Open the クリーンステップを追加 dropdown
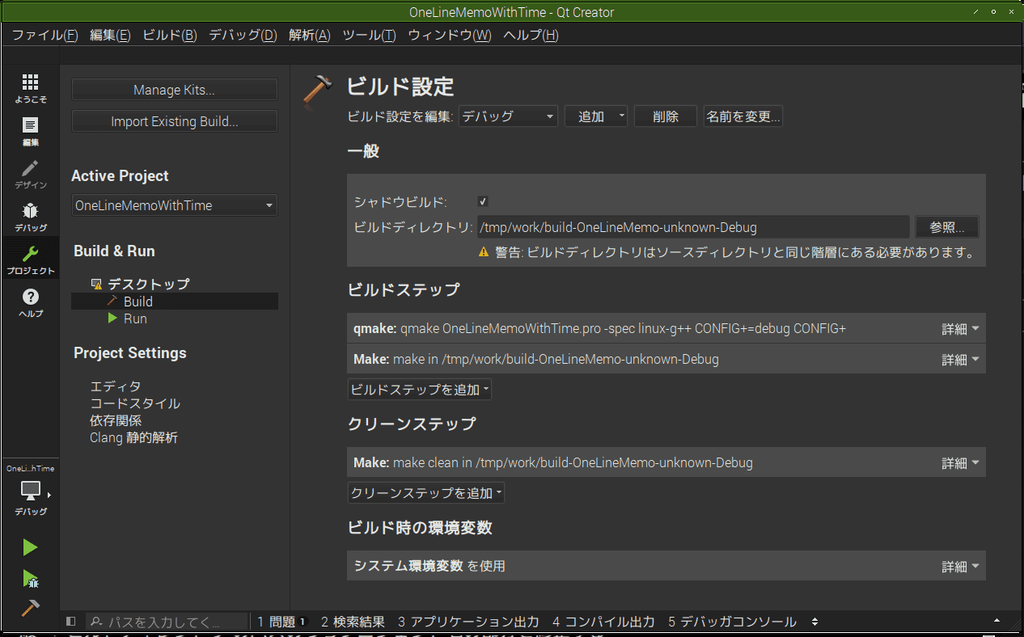This screenshot has height=637, width=1024. (426, 493)
